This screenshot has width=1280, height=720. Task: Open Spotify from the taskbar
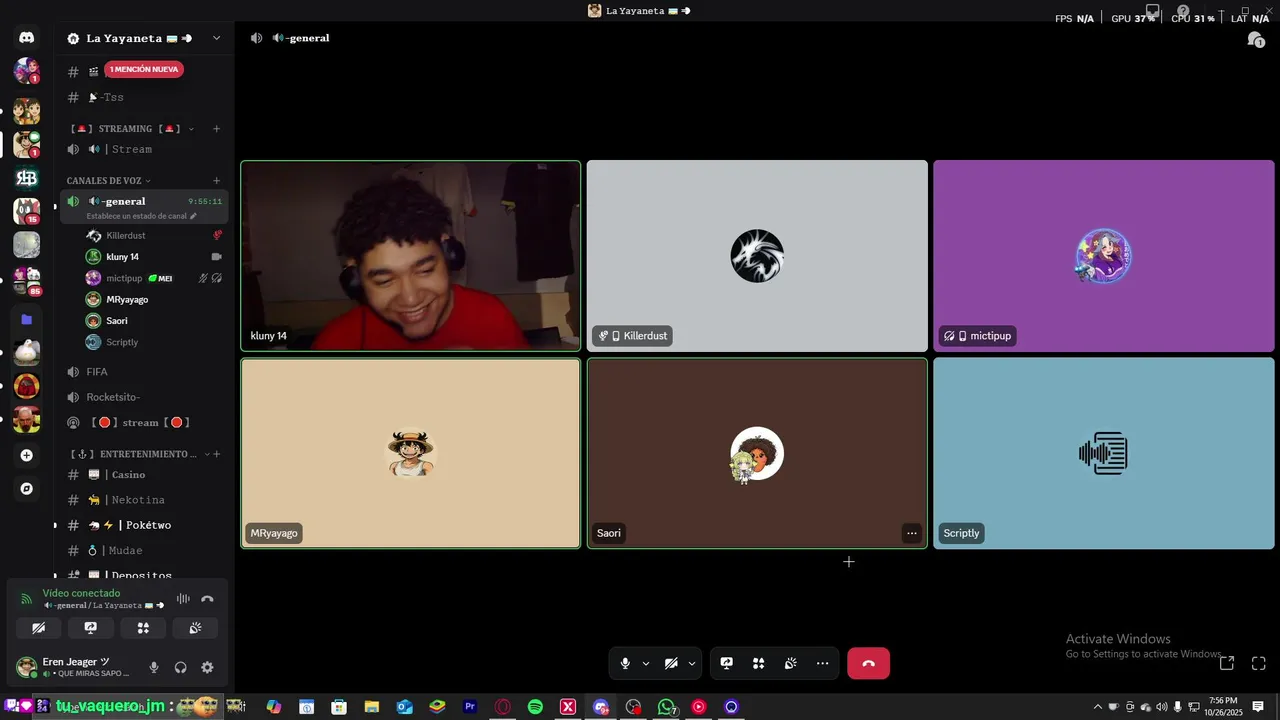tap(535, 707)
